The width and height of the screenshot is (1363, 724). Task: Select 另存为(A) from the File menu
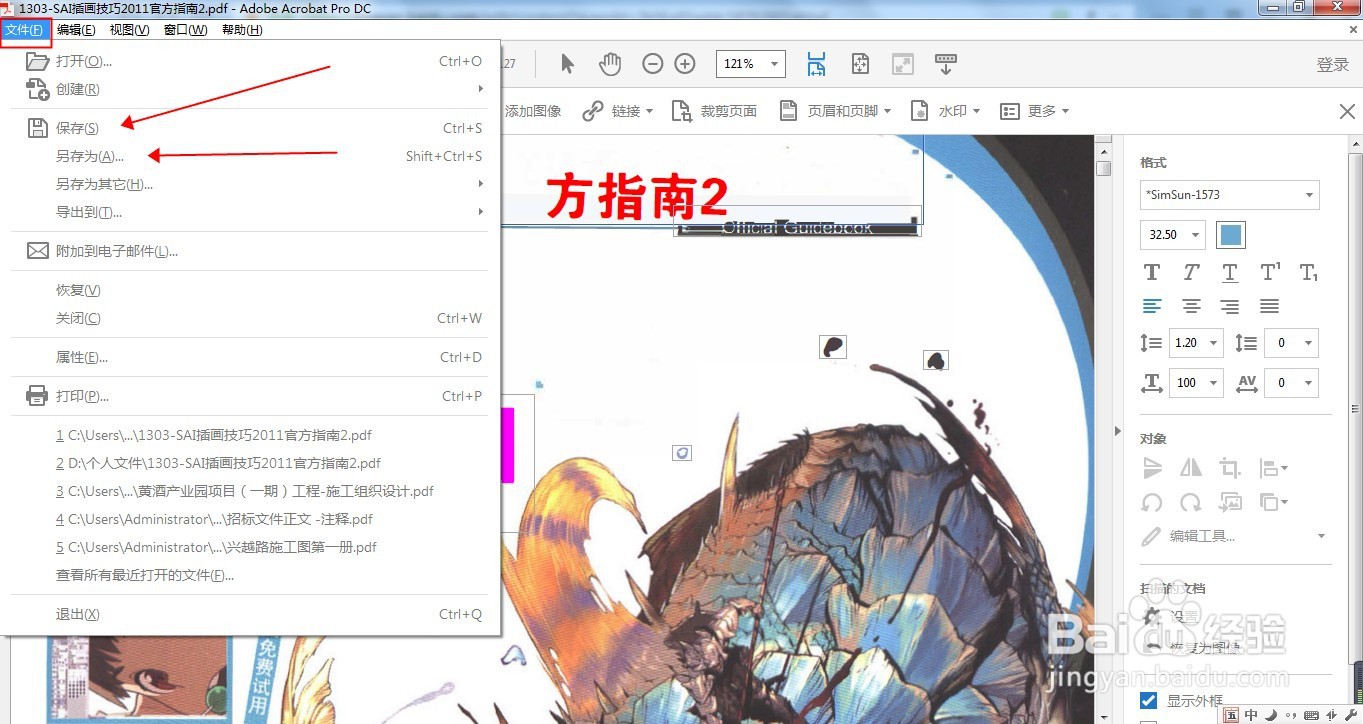(88, 156)
